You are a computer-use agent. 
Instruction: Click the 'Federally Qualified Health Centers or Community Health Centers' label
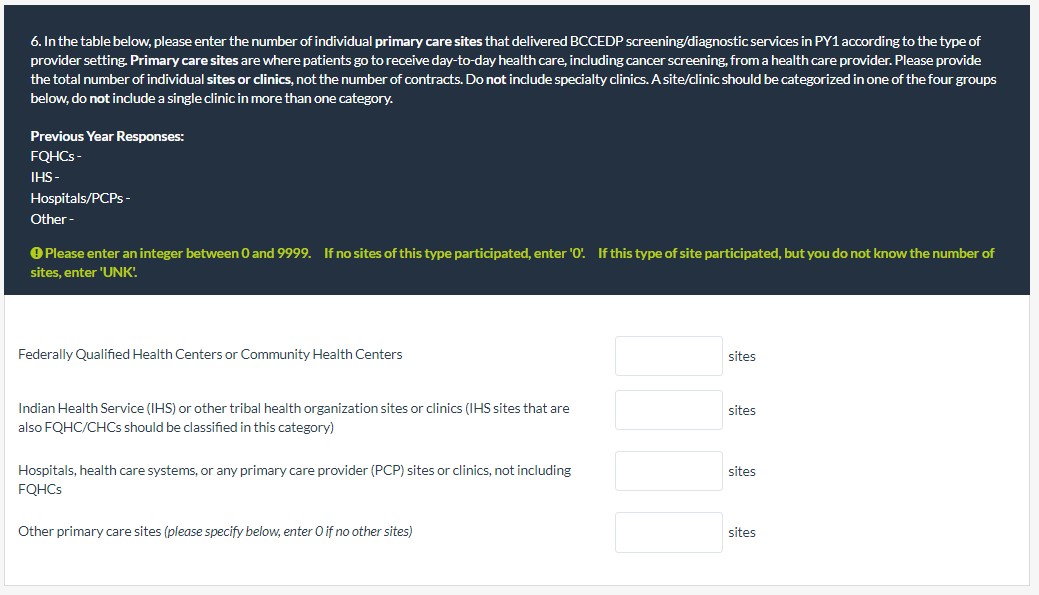pyautogui.click(x=210, y=354)
